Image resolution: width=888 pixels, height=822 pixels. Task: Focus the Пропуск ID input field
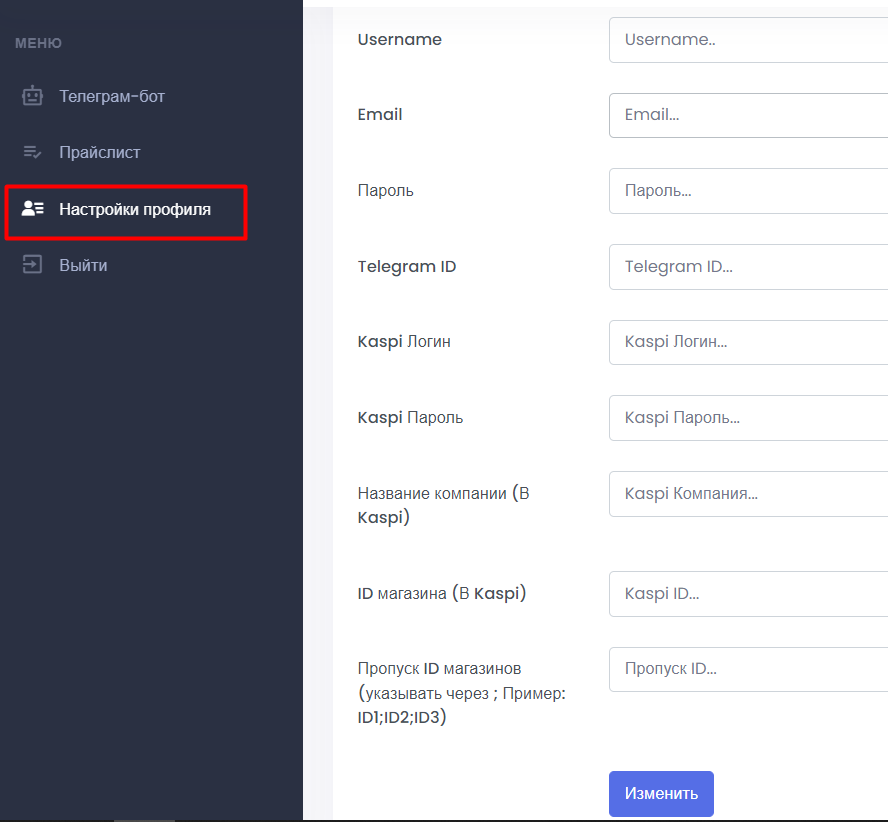pos(749,669)
